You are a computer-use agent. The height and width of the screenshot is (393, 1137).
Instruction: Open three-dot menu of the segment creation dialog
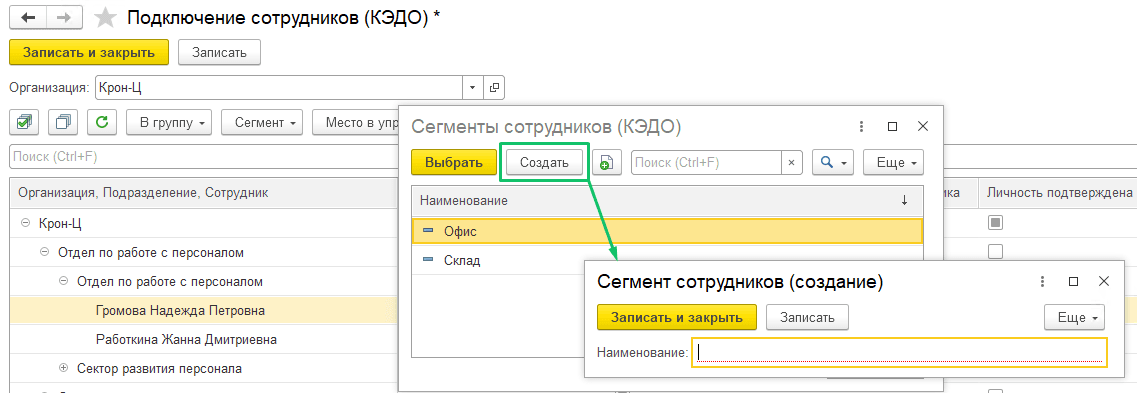coord(1042,282)
